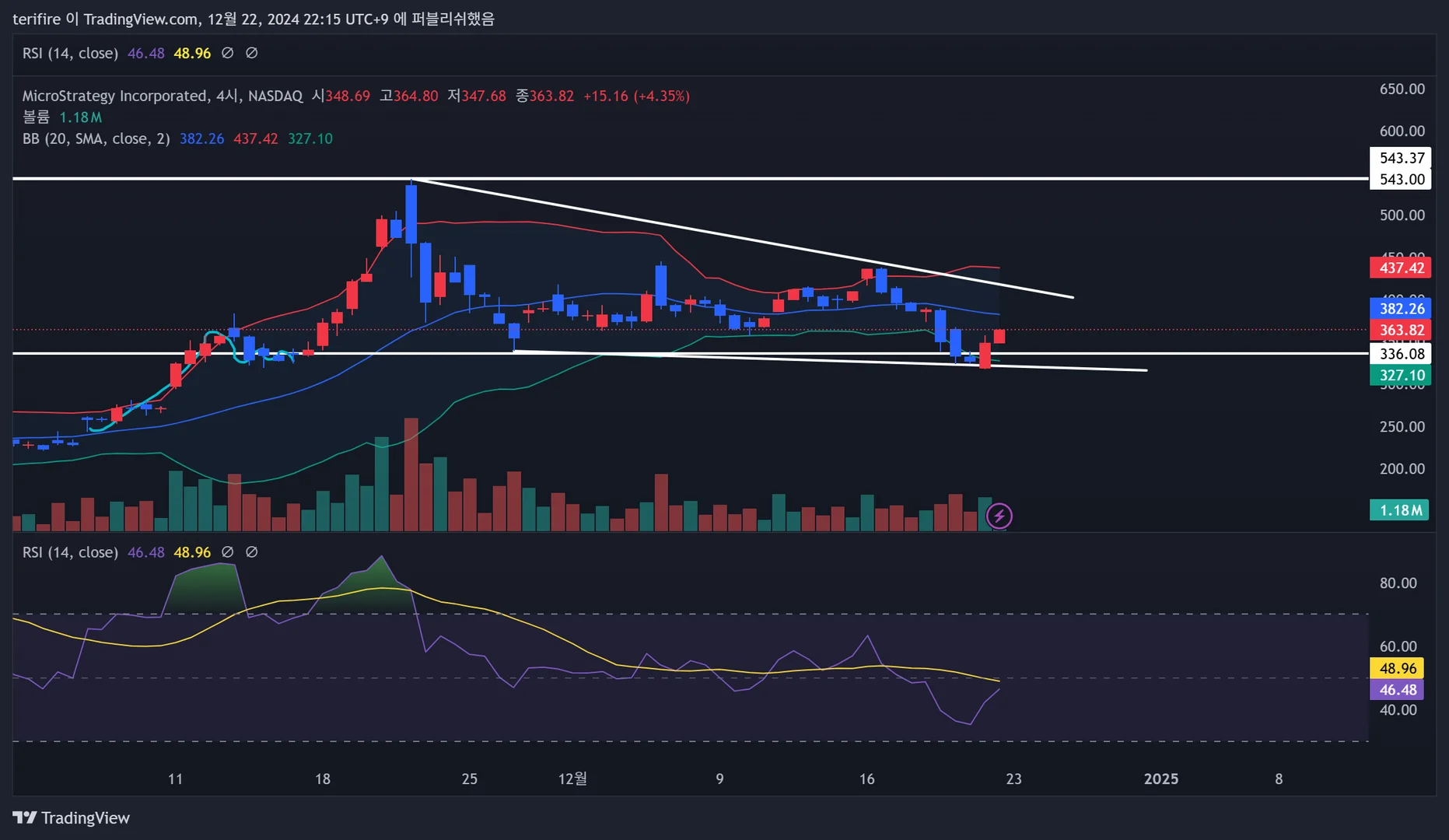Click the BB (20, SMA, close, 2) legend label
1449x840 pixels.
[x=96, y=138]
